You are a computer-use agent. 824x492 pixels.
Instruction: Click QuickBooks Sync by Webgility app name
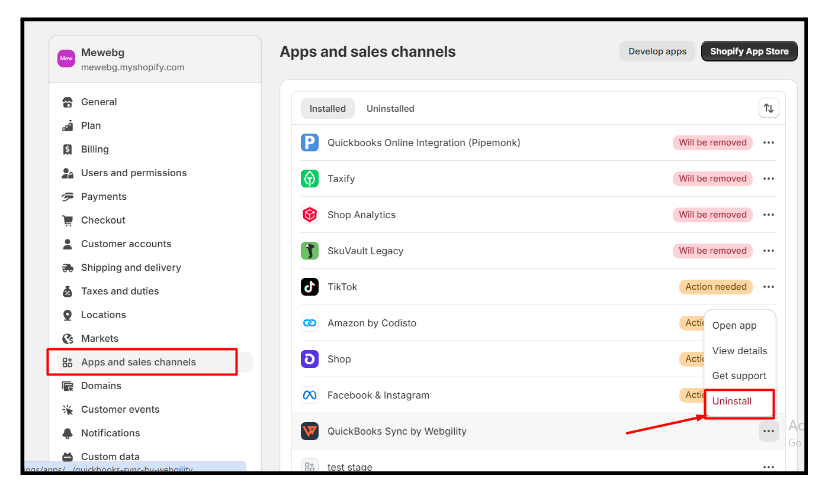click(x=397, y=431)
